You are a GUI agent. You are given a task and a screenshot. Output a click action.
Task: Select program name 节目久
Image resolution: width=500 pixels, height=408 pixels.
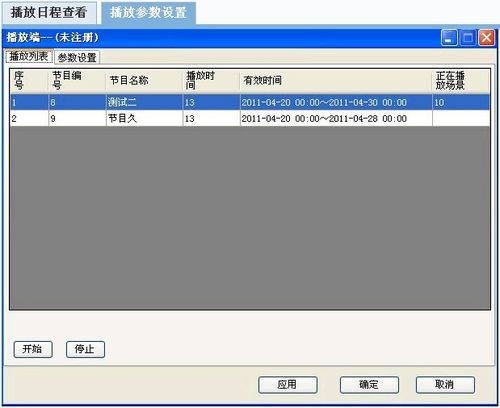(x=144, y=118)
